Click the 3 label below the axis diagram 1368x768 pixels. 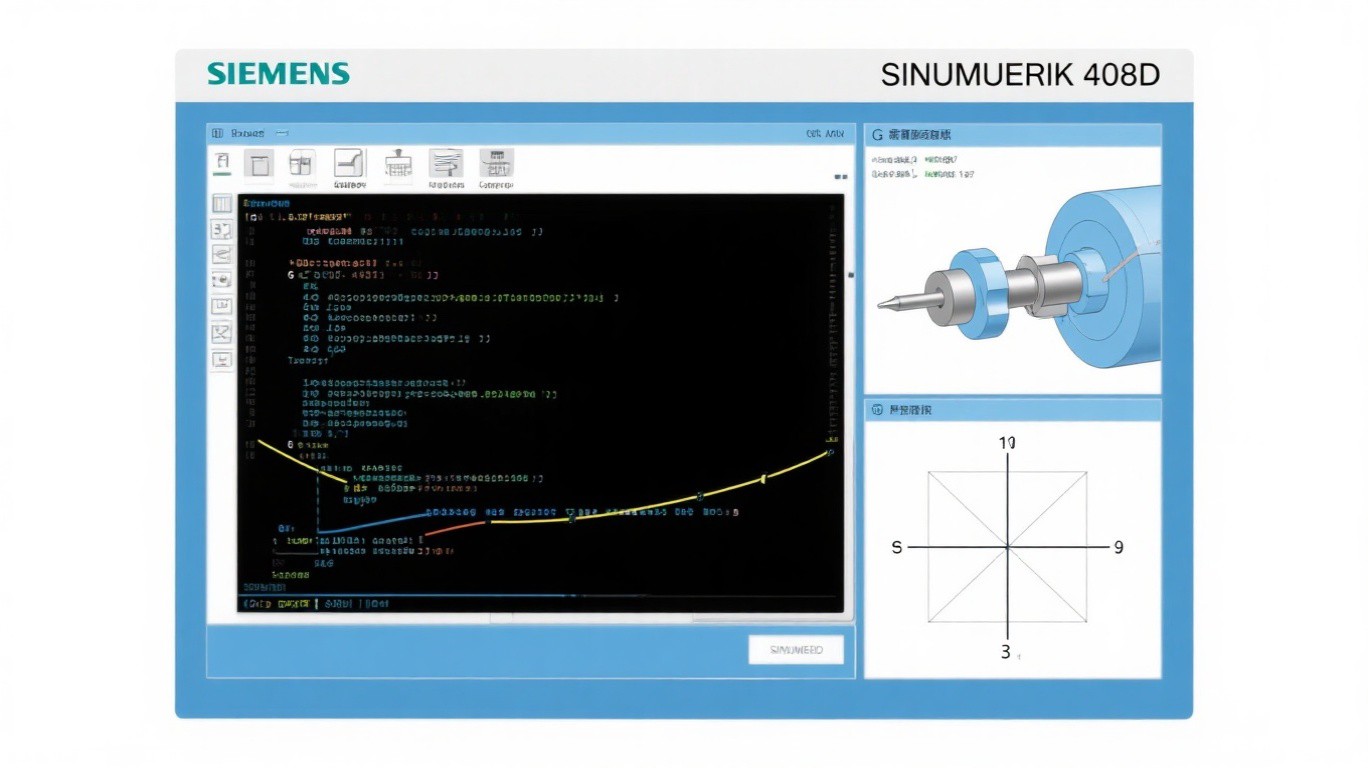(1005, 652)
